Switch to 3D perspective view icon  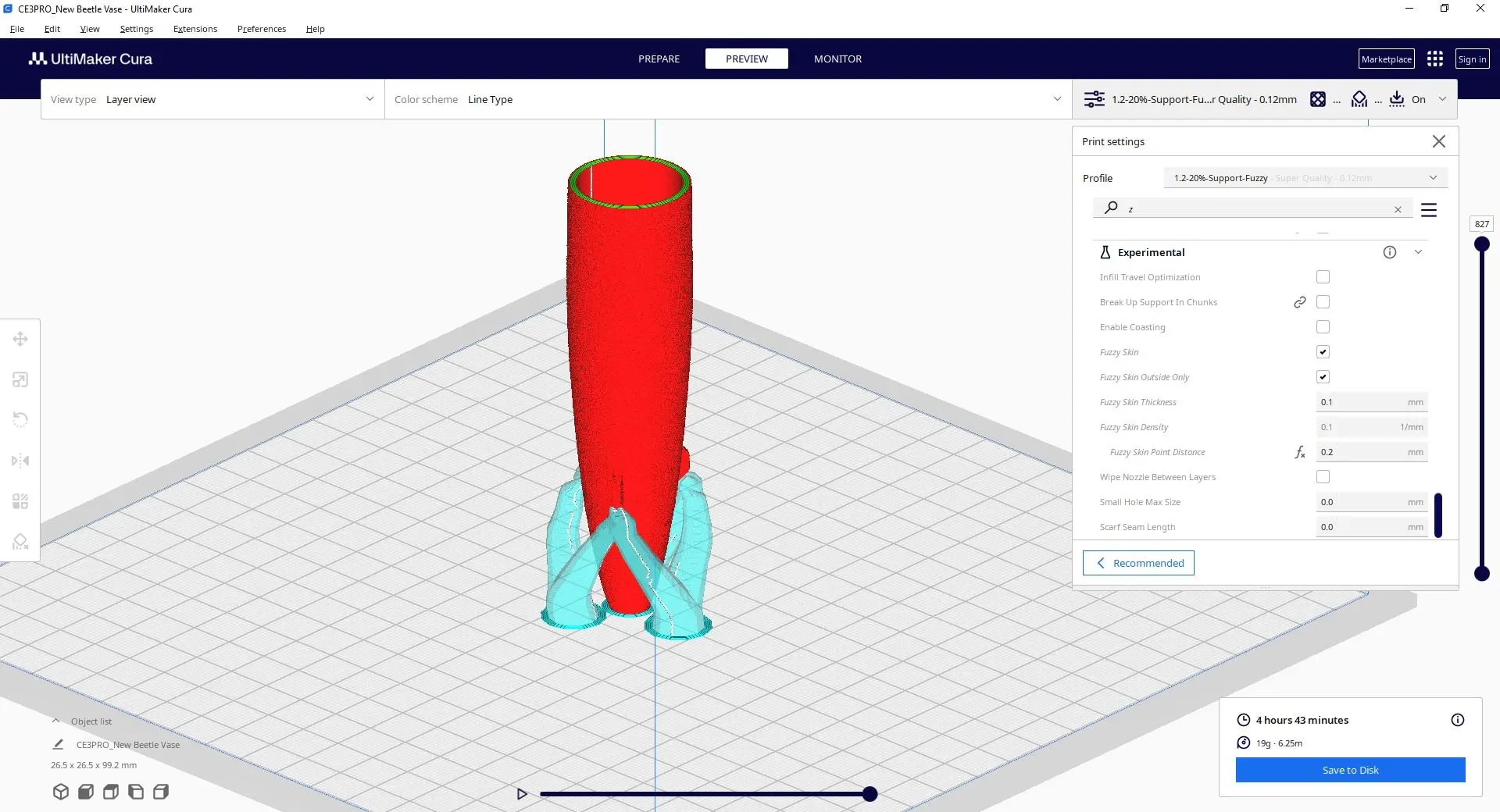coord(60,792)
